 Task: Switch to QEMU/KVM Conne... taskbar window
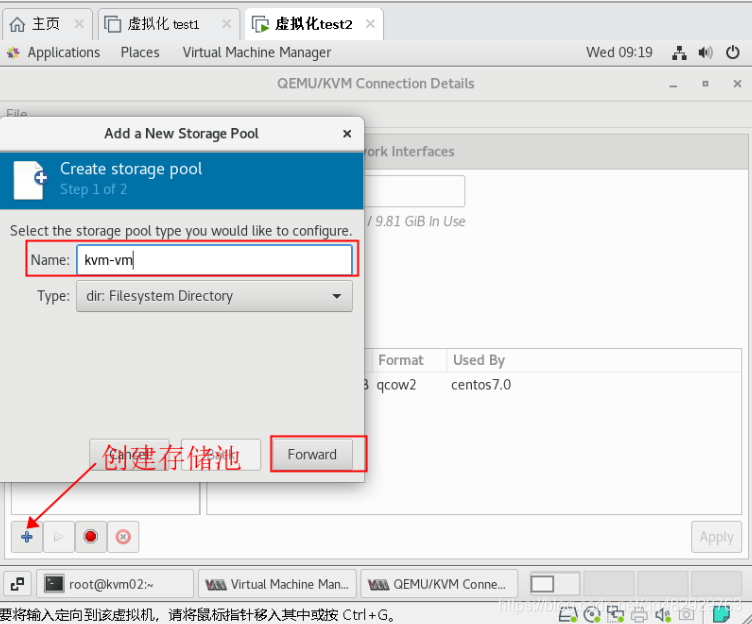(439, 584)
